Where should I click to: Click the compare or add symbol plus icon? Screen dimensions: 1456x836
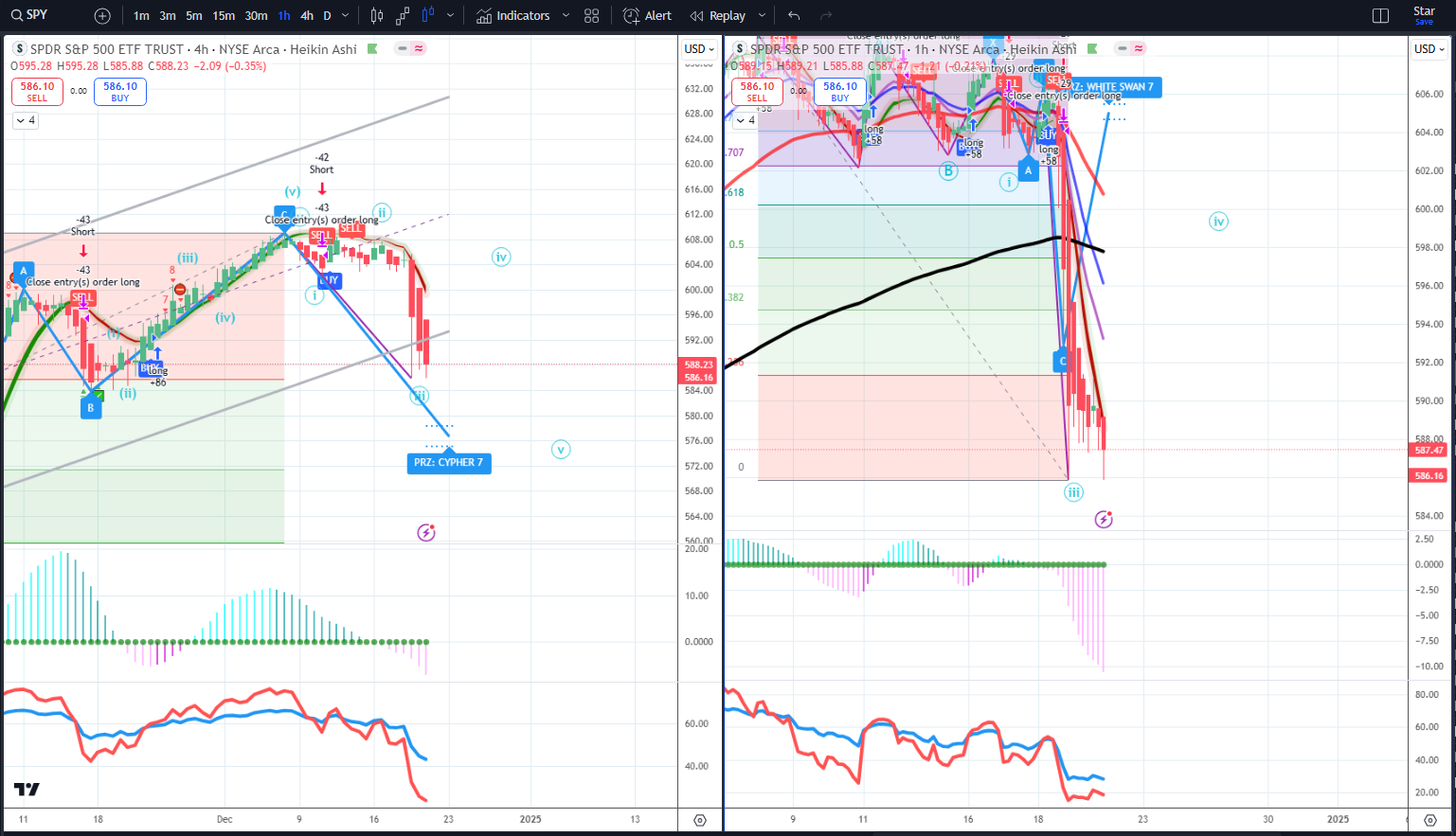102,16
